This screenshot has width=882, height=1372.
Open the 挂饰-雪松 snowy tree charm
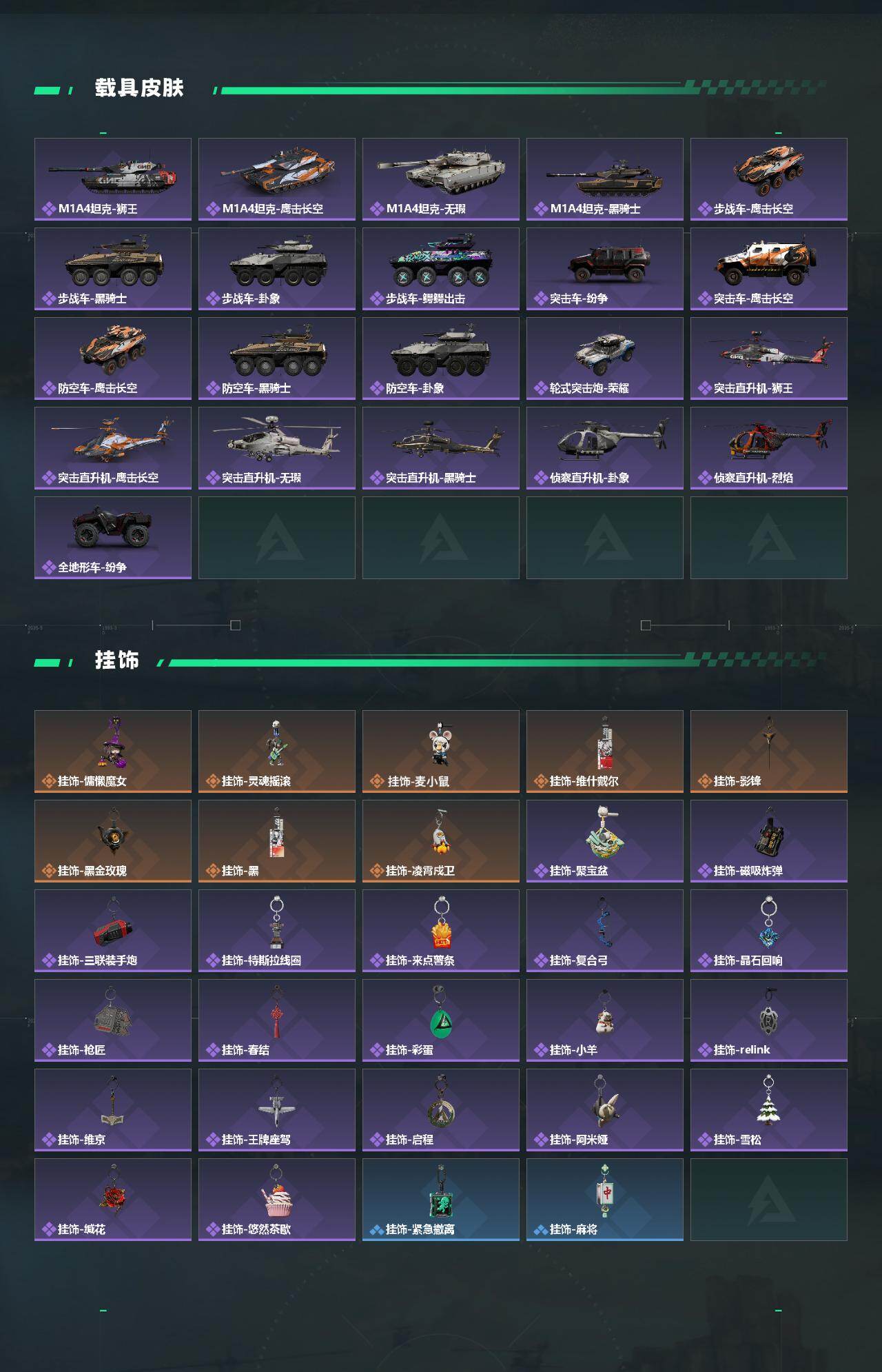pos(769,1102)
